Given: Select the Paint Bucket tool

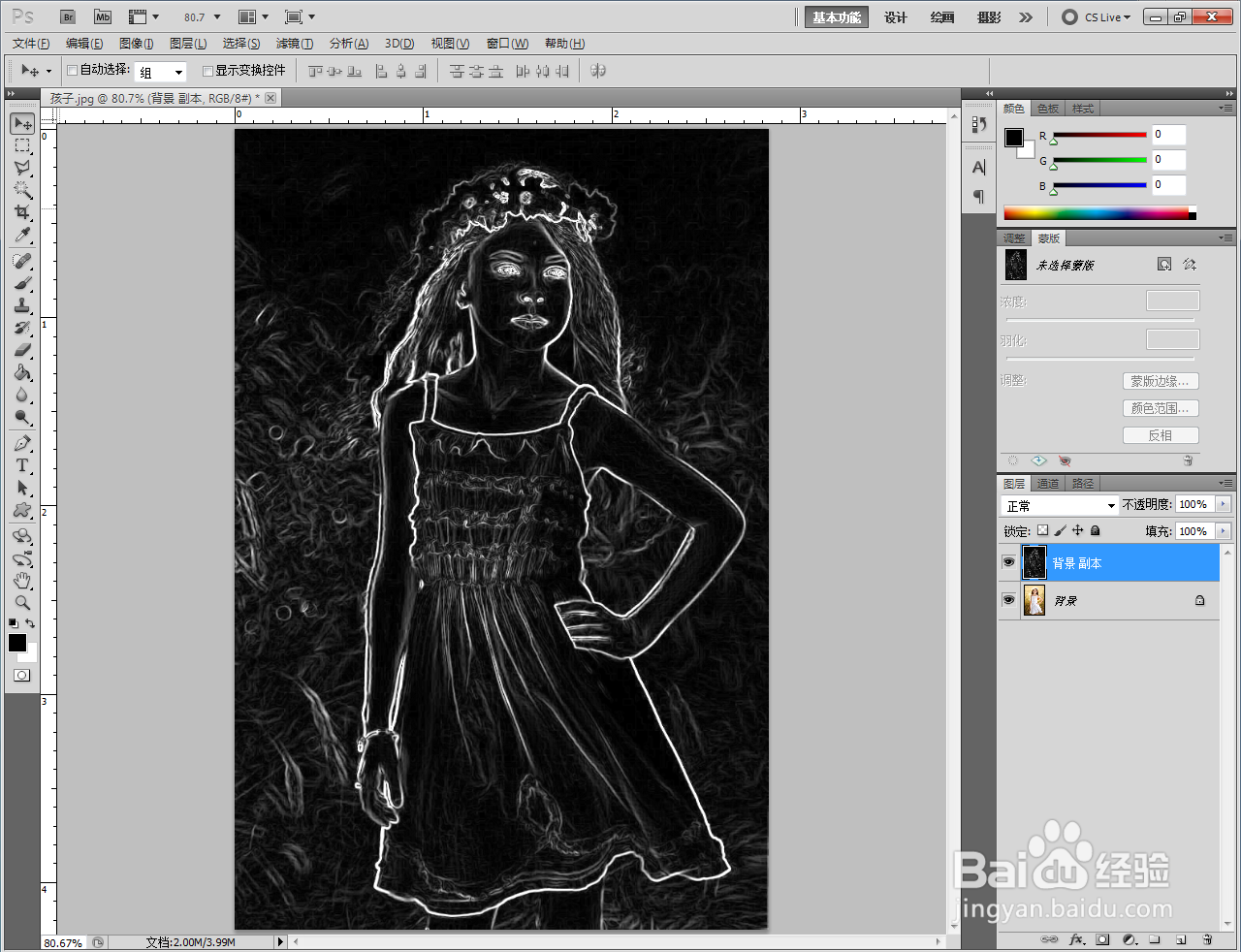Looking at the screenshot, I should click(x=22, y=373).
